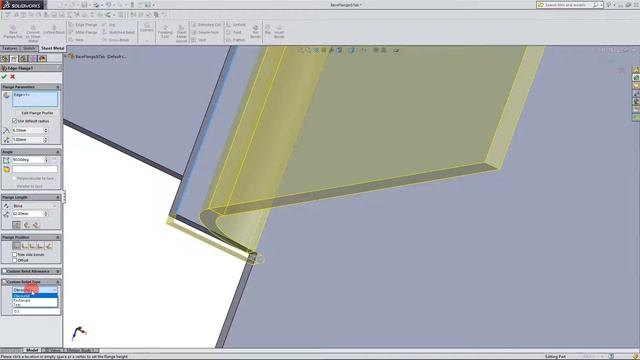Collapse the Flange Position section

click(58, 237)
